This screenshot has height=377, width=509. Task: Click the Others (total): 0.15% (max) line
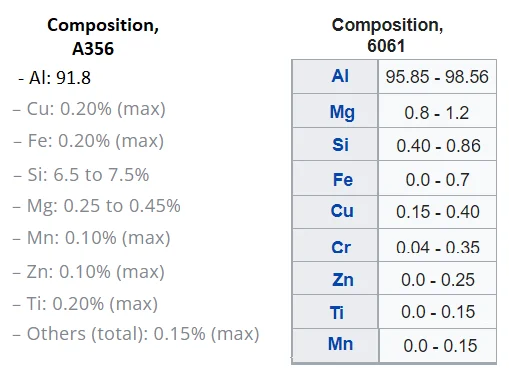point(136,334)
